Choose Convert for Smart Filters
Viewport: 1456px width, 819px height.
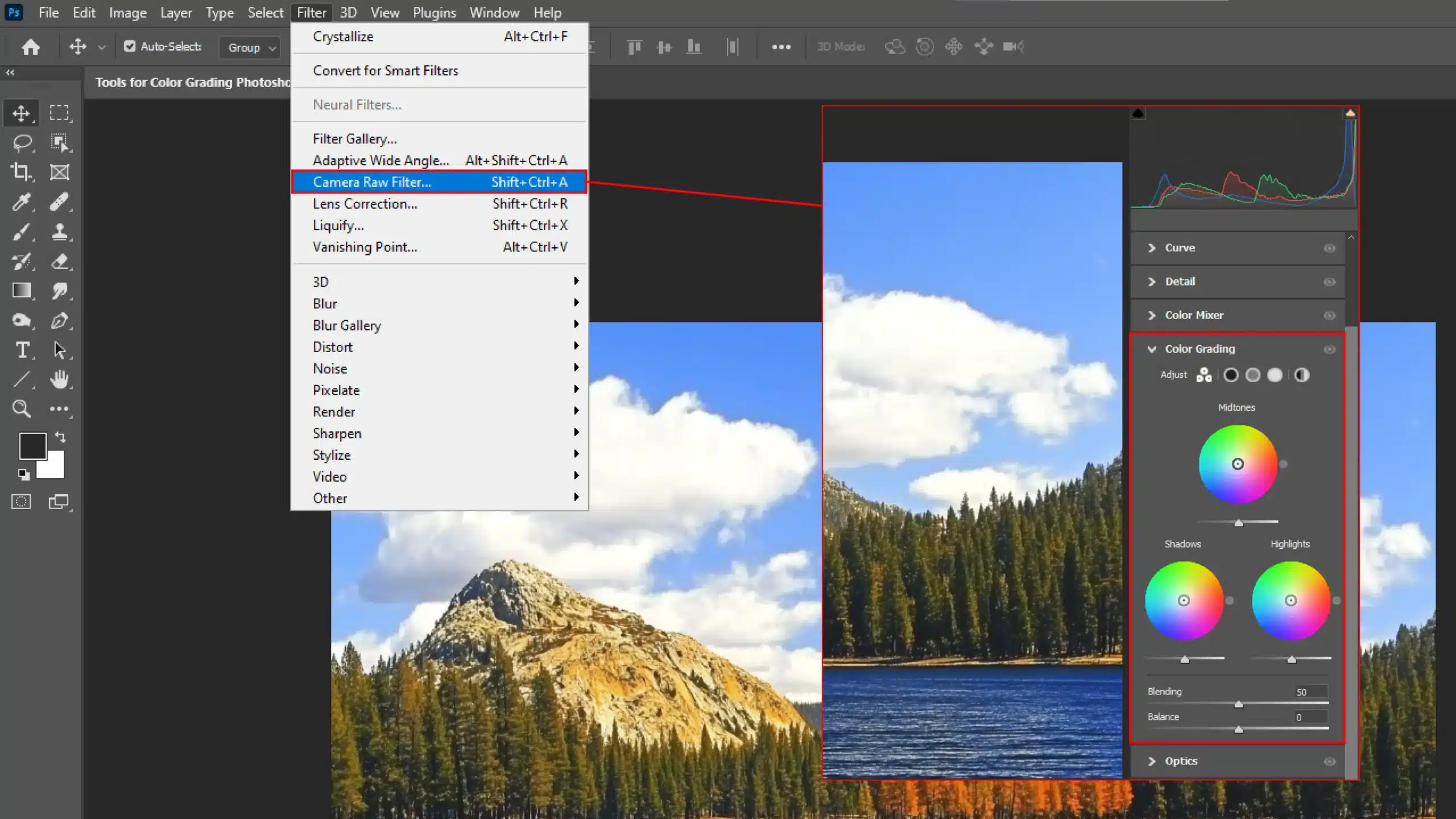439,71
